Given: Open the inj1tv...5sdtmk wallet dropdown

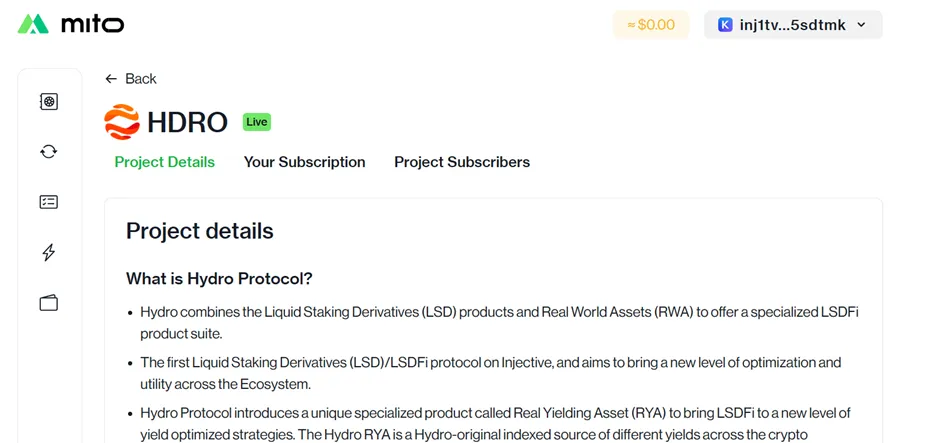Looking at the screenshot, I should click(793, 25).
